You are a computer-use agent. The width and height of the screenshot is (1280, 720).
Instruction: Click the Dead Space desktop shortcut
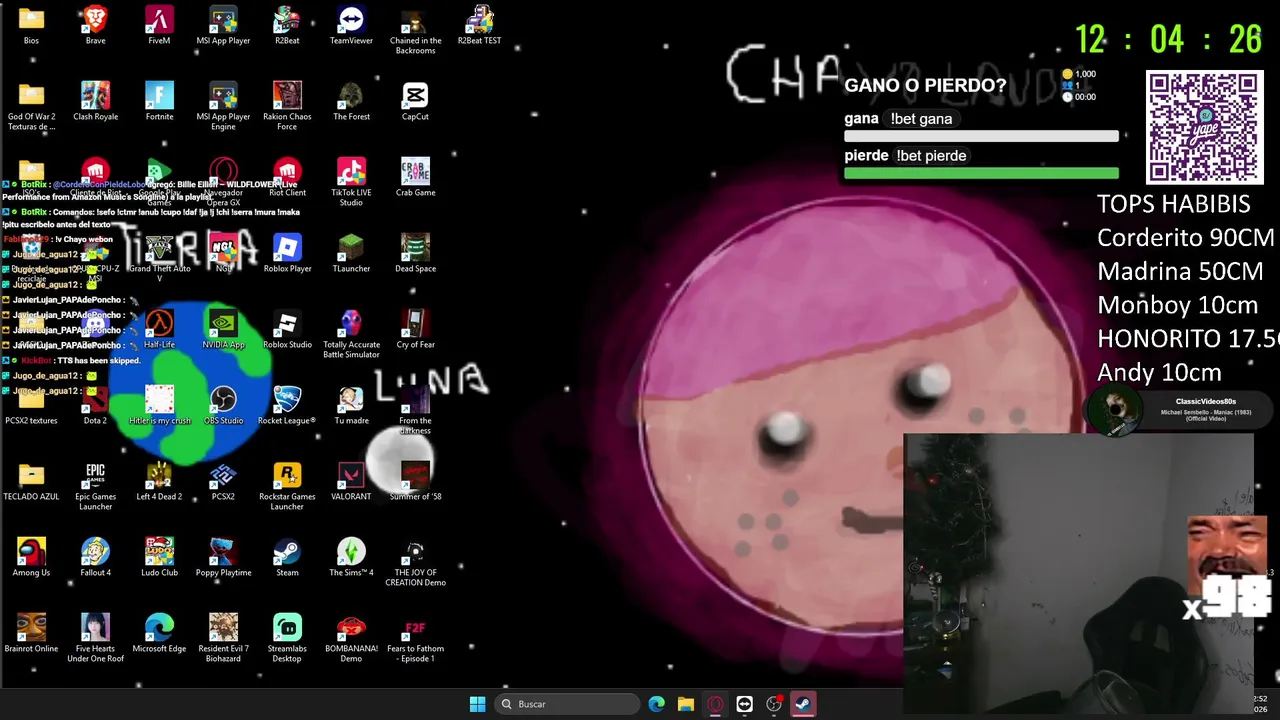point(415,254)
